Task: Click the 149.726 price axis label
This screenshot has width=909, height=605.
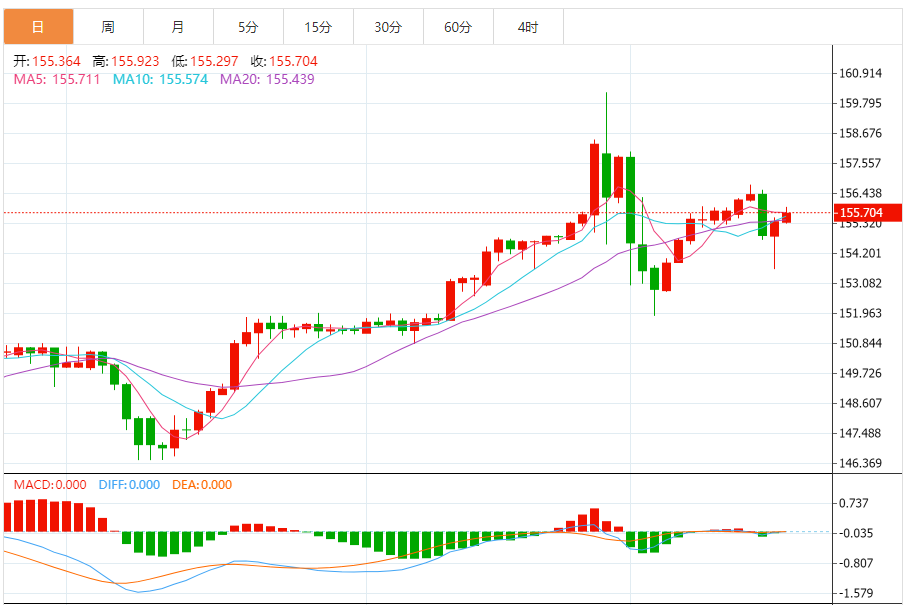Action: point(860,373)
